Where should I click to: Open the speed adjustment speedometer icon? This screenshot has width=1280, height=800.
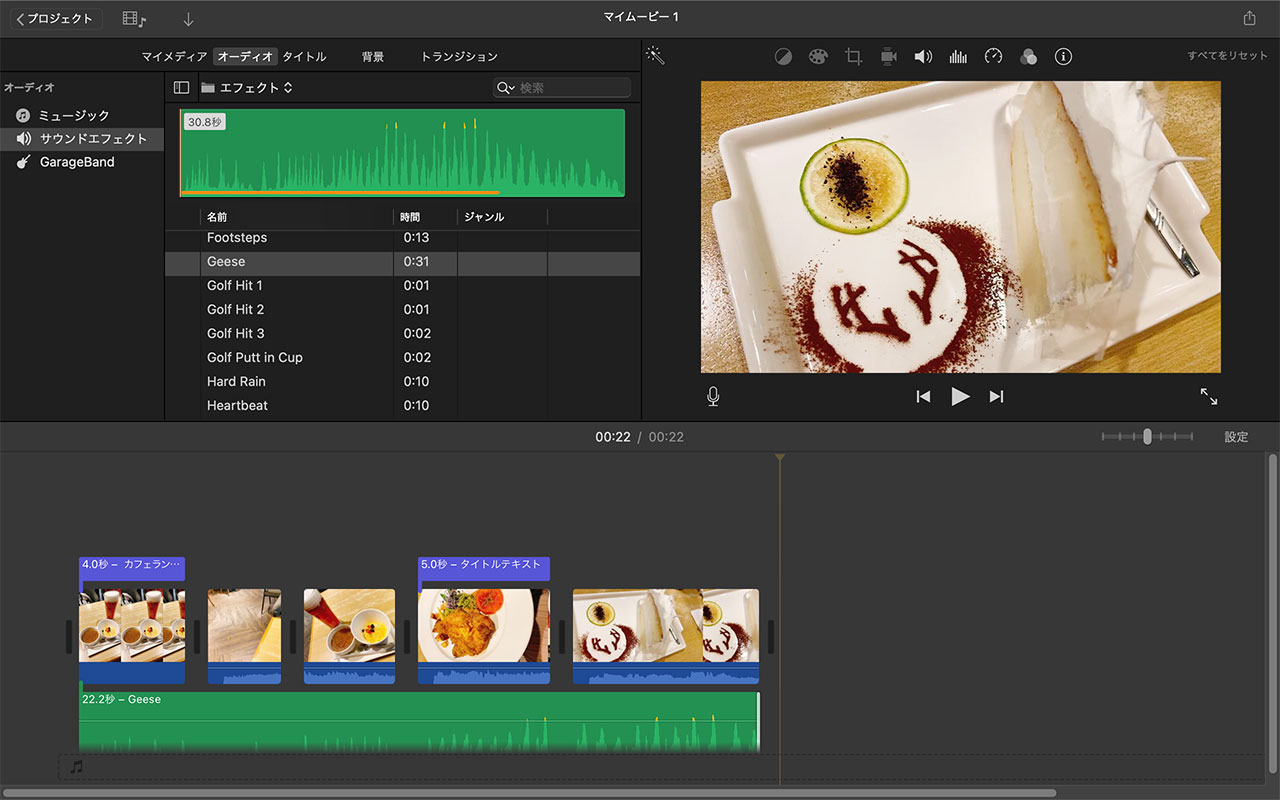click(993, 57)
